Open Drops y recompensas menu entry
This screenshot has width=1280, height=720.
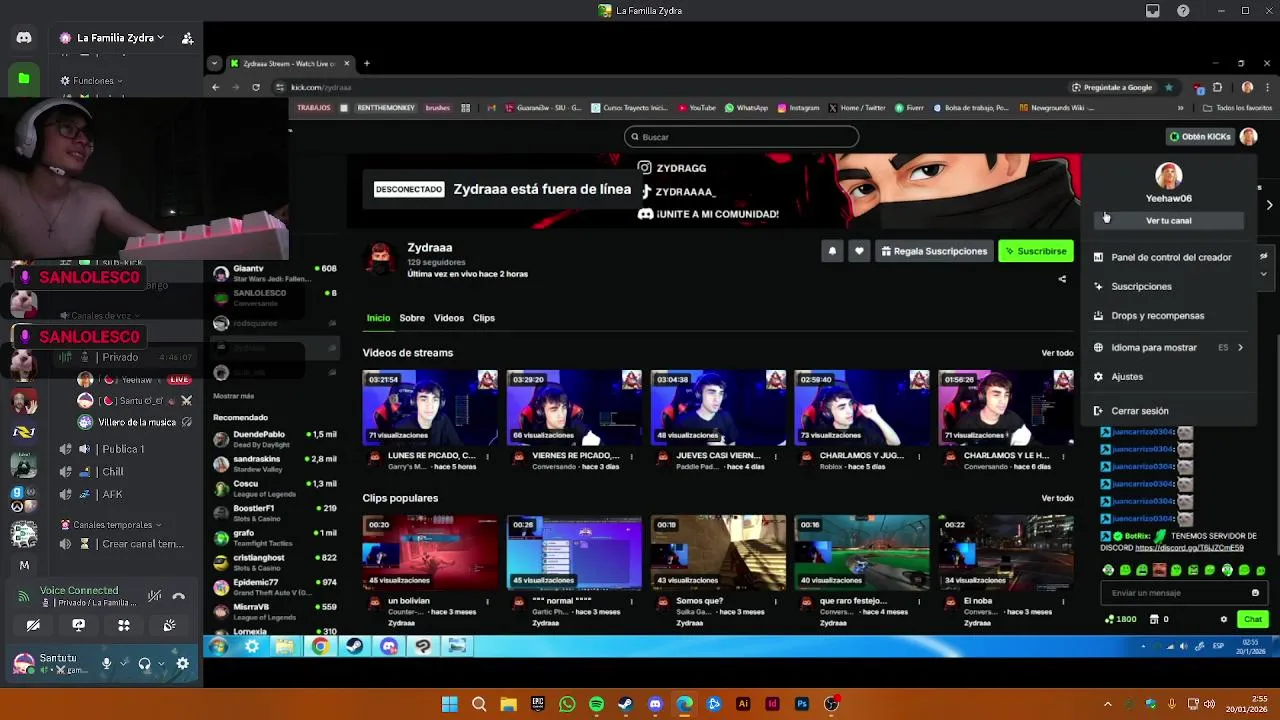(x=1168, y=315)
